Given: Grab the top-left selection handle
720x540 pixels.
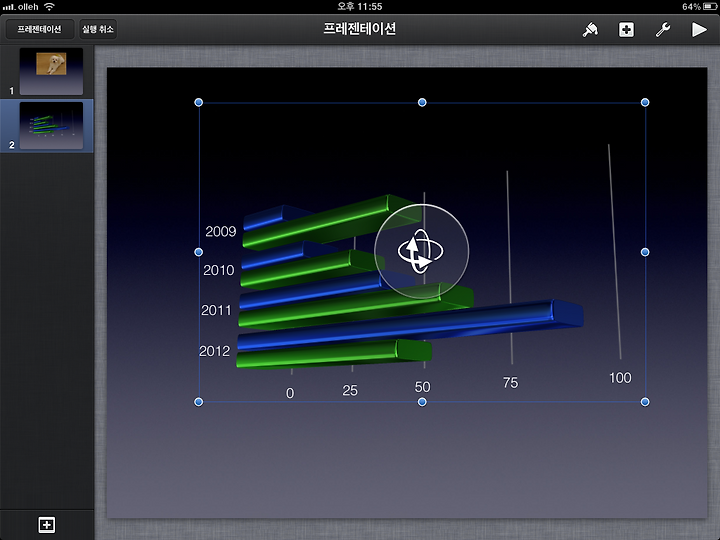Looking at the screenshot, I should 198,102.
